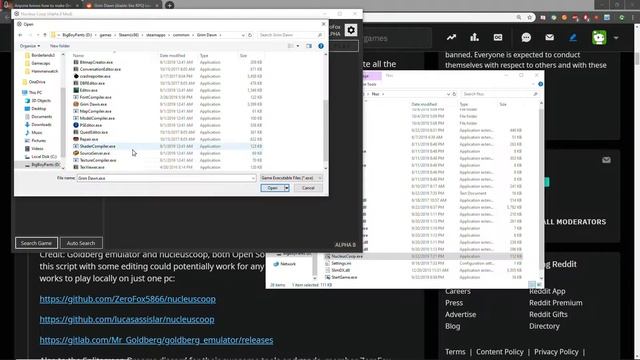Click the Auto Search button
Image resolution: width=640 pixels, height=360 pixels.
(81, 243)
